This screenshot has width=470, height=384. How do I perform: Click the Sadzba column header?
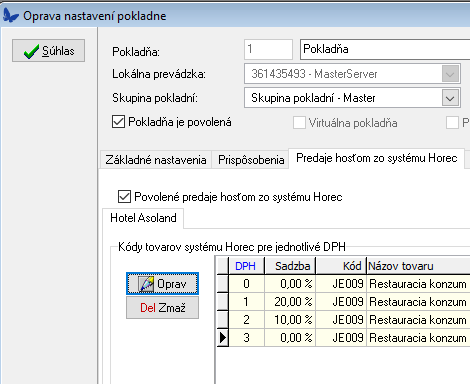pyautogui.click(x=290, y=266)
